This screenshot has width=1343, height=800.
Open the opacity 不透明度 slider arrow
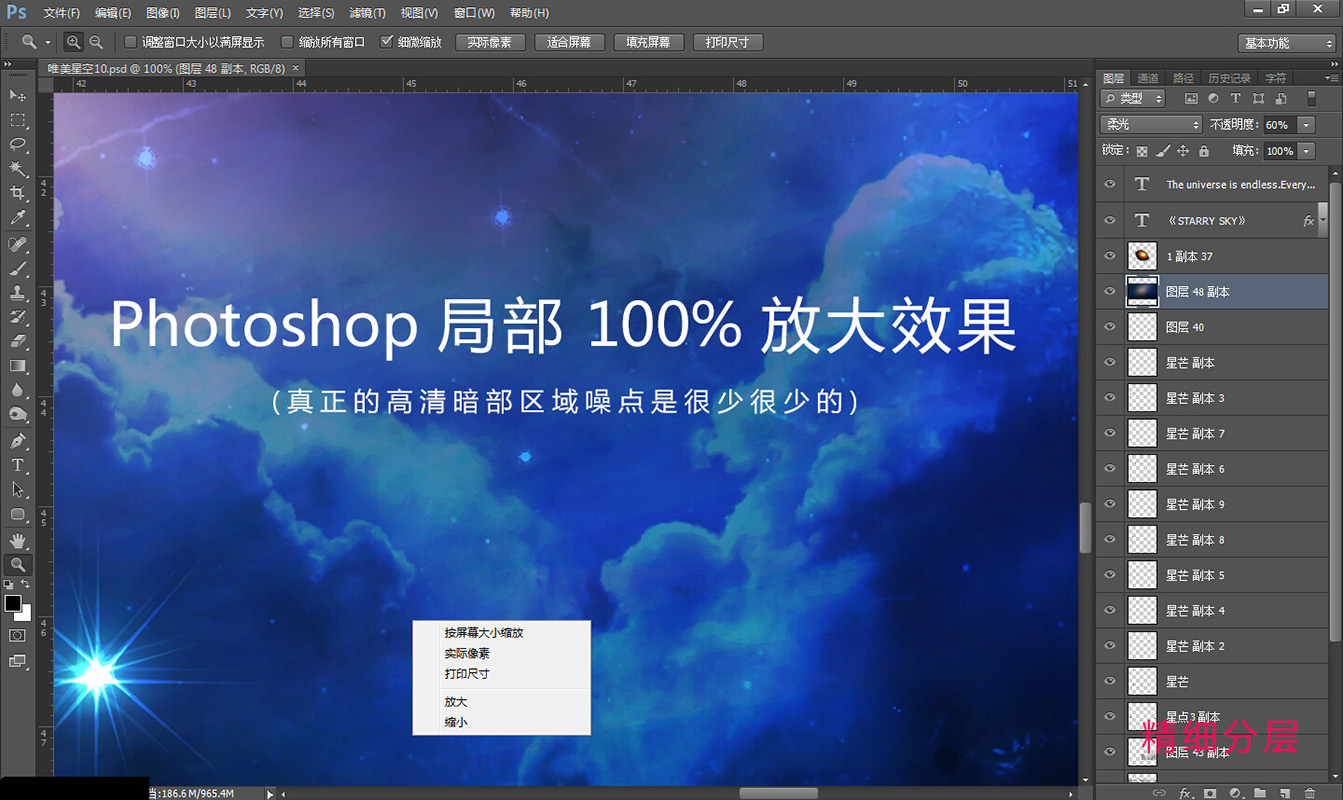point(1307,125)
